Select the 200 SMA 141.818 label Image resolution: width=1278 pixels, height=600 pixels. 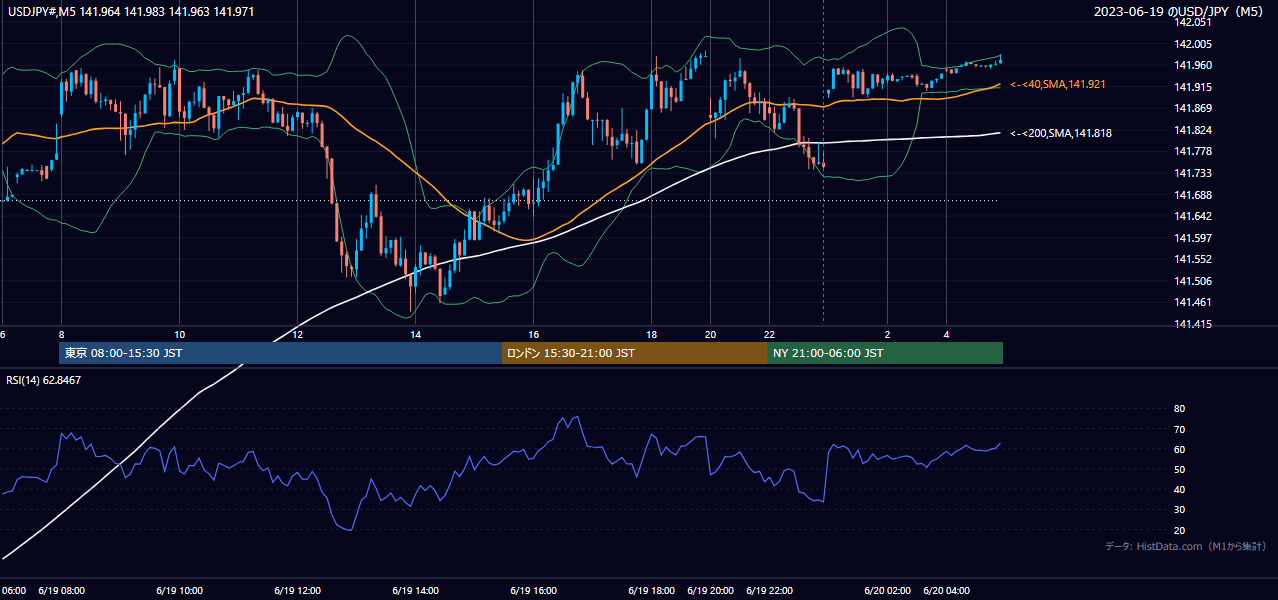coord(1060,133)
